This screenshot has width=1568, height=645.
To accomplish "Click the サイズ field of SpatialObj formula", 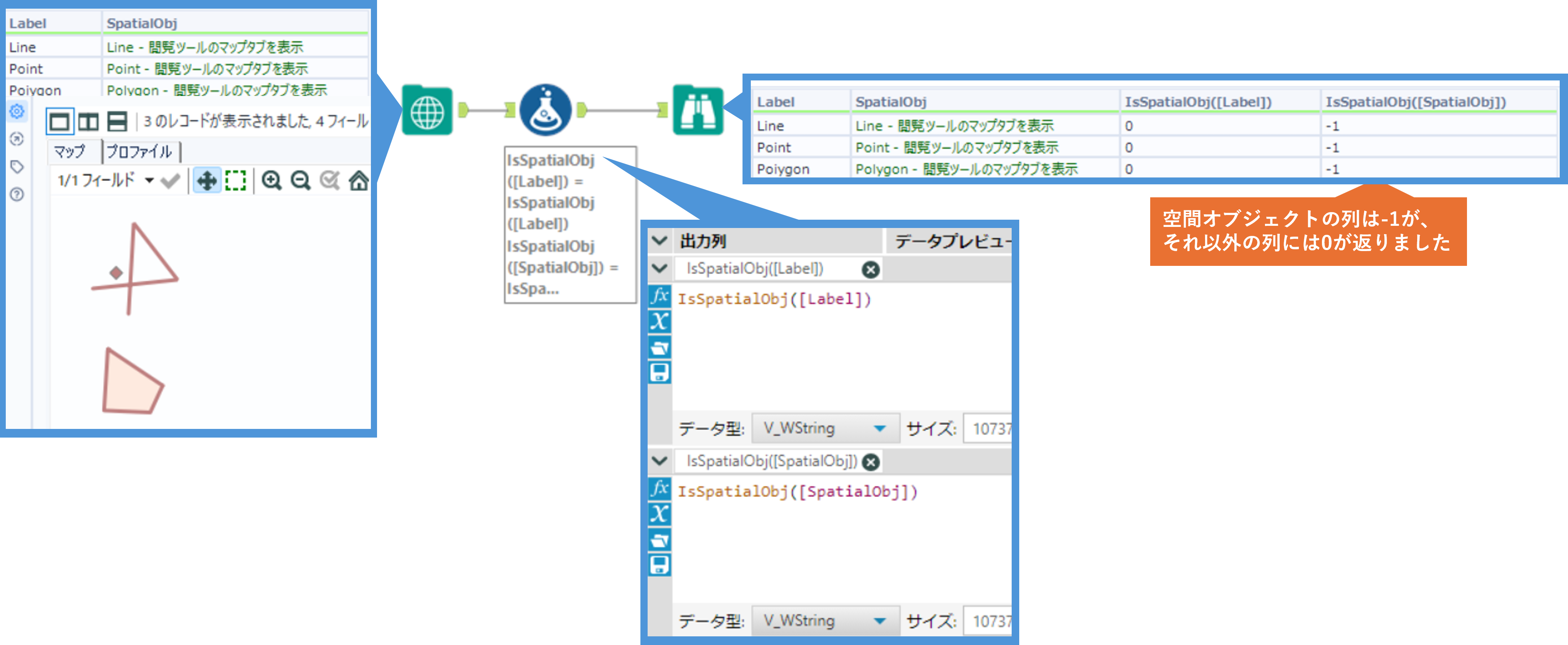I will click(989, 621).
